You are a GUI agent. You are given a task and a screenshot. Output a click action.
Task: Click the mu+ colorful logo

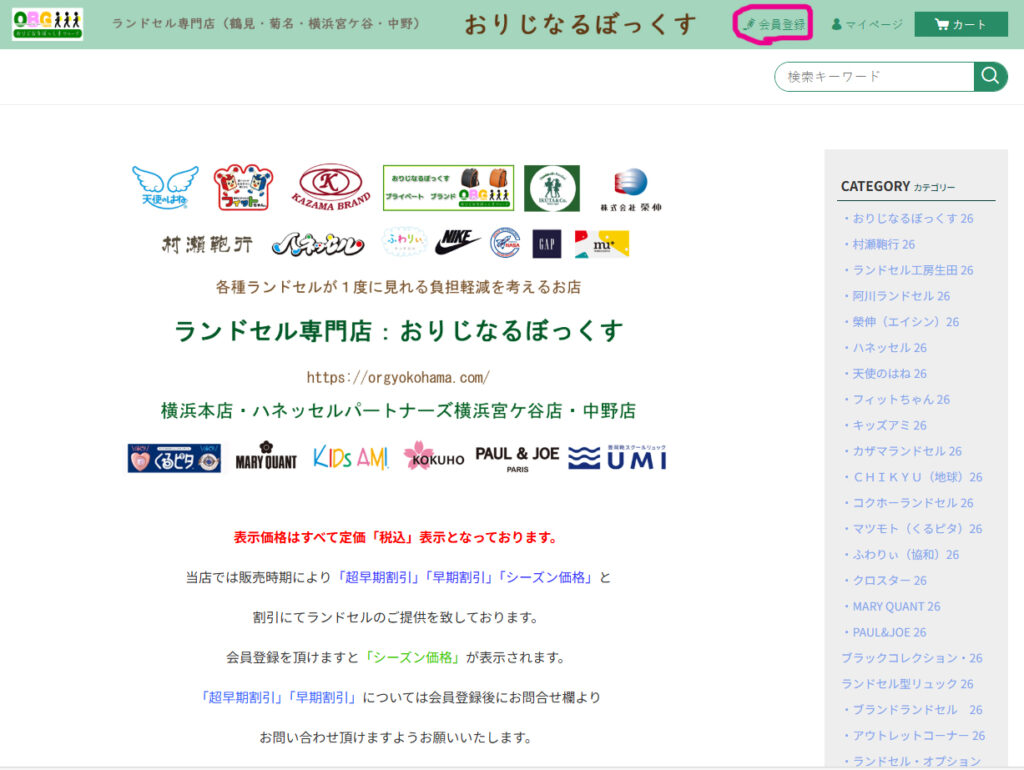(x=601, y=244)
